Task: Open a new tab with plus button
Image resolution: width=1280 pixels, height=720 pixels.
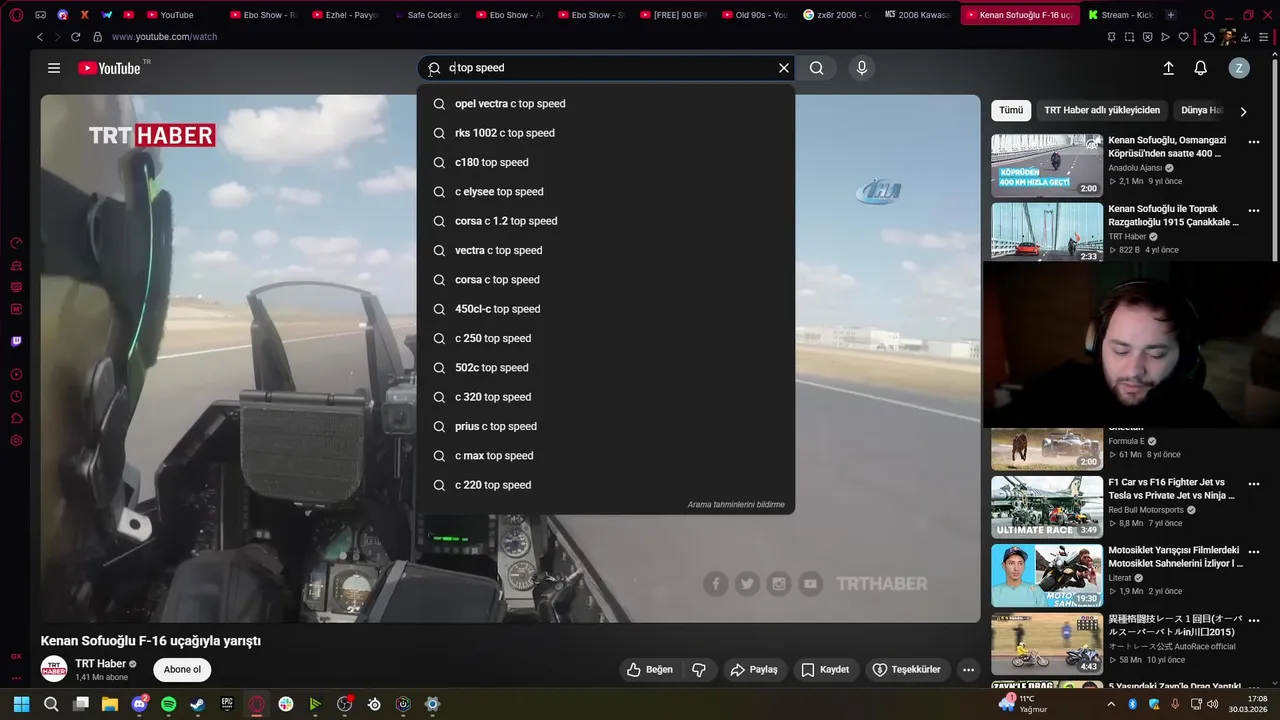Action: (x=1171, y=15)
